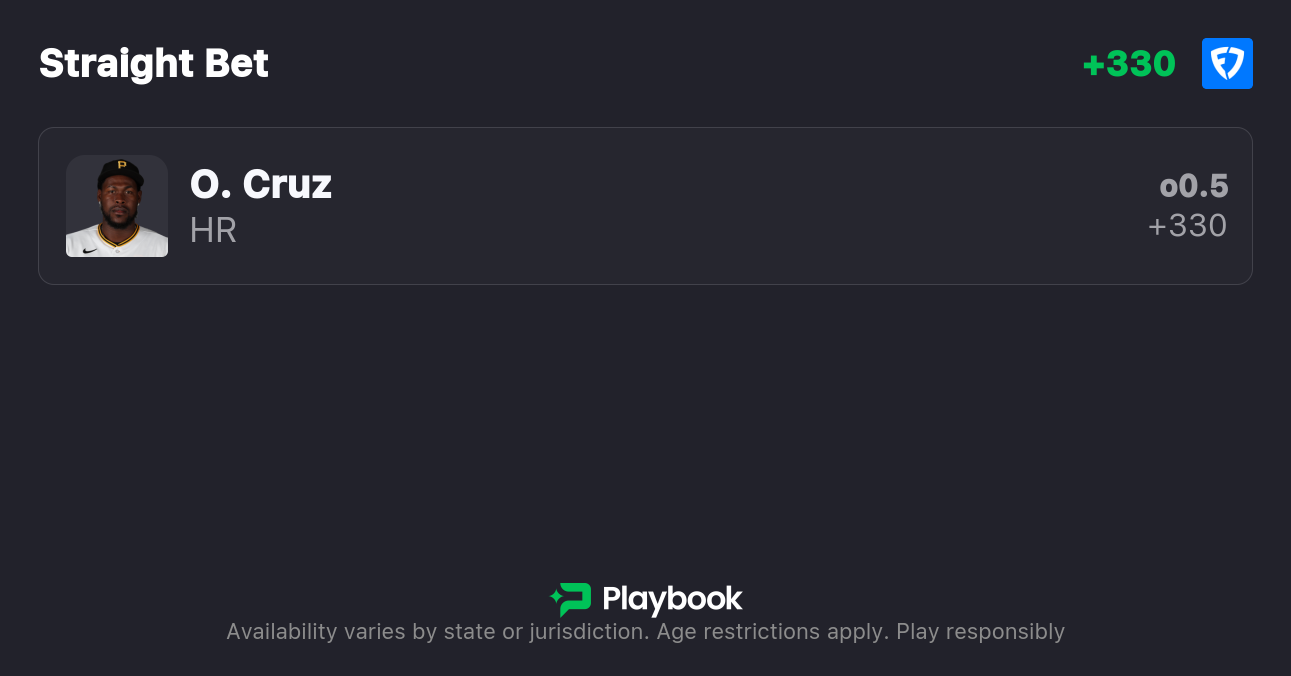Click O. Cruz's player headshot photo
Screen dimensions: 1291x676
(117, 206)
